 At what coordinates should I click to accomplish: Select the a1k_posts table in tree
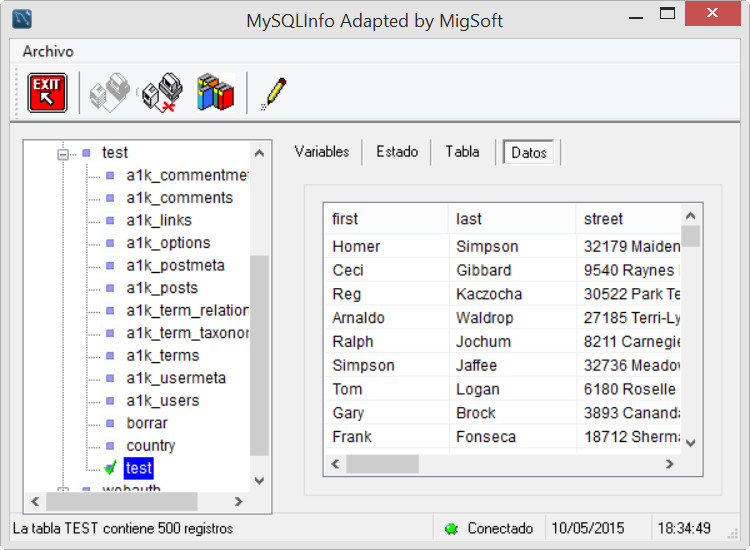click(x=162, y=288)
